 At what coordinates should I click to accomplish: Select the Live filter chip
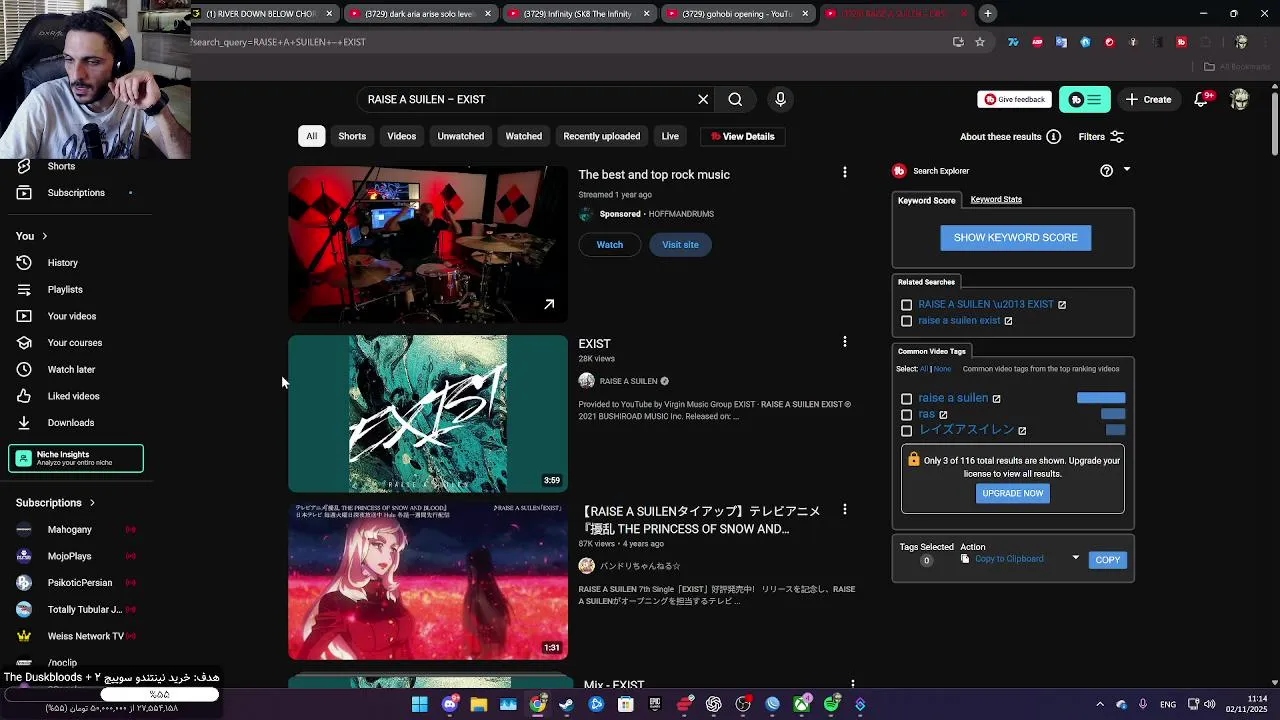pyautogui.click(x=670, y=136)
